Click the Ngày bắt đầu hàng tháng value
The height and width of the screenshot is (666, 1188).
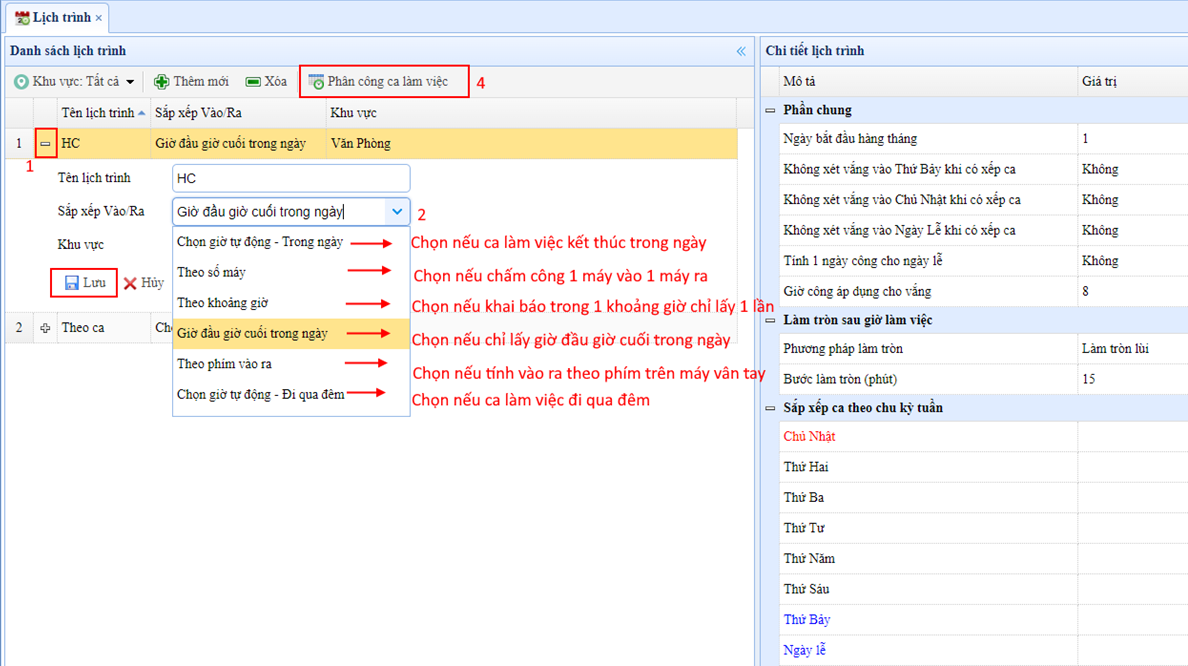(x=1132, y=139)
